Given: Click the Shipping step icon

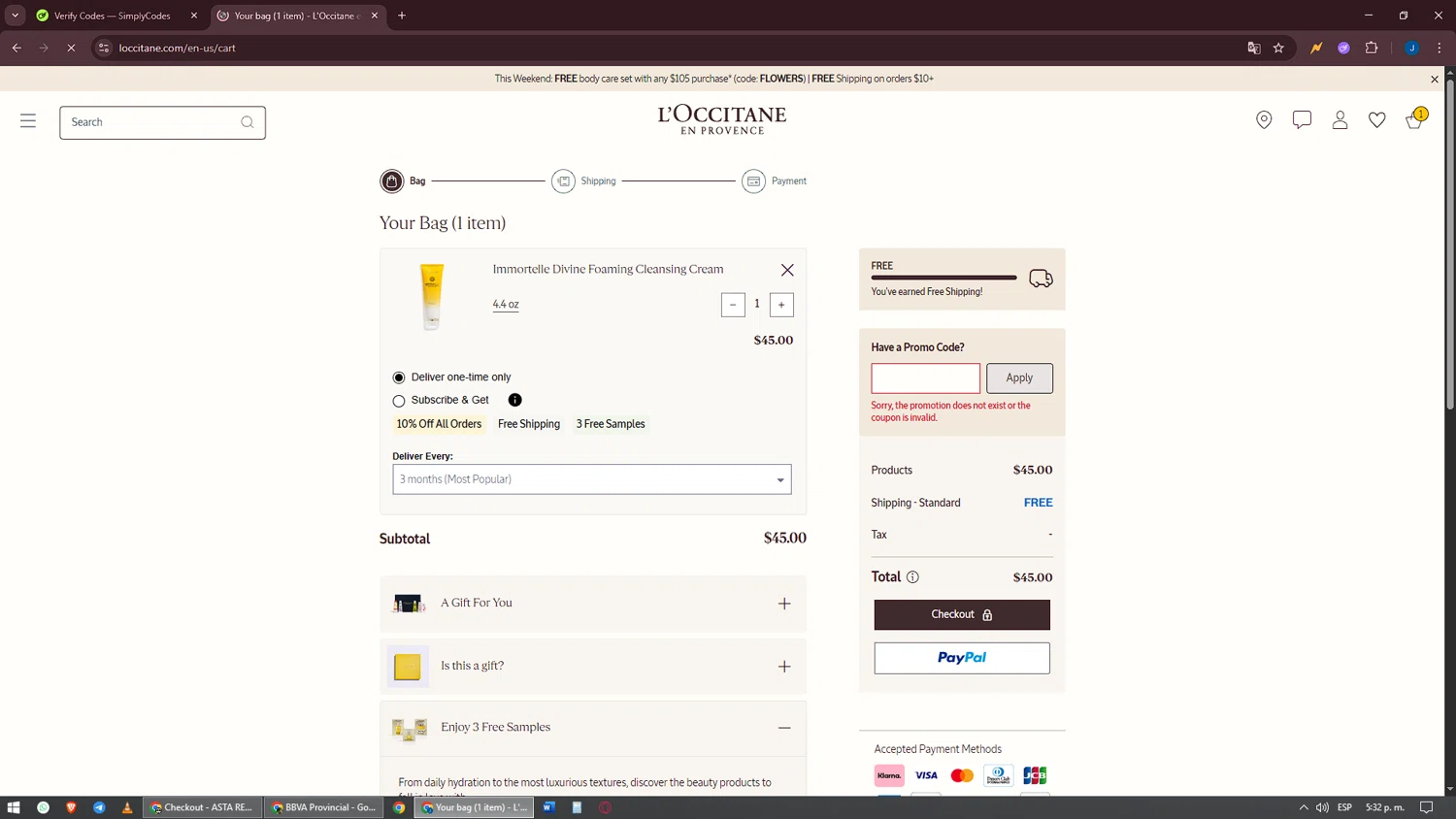Looking at the screenshot, I should pos(563,181).
